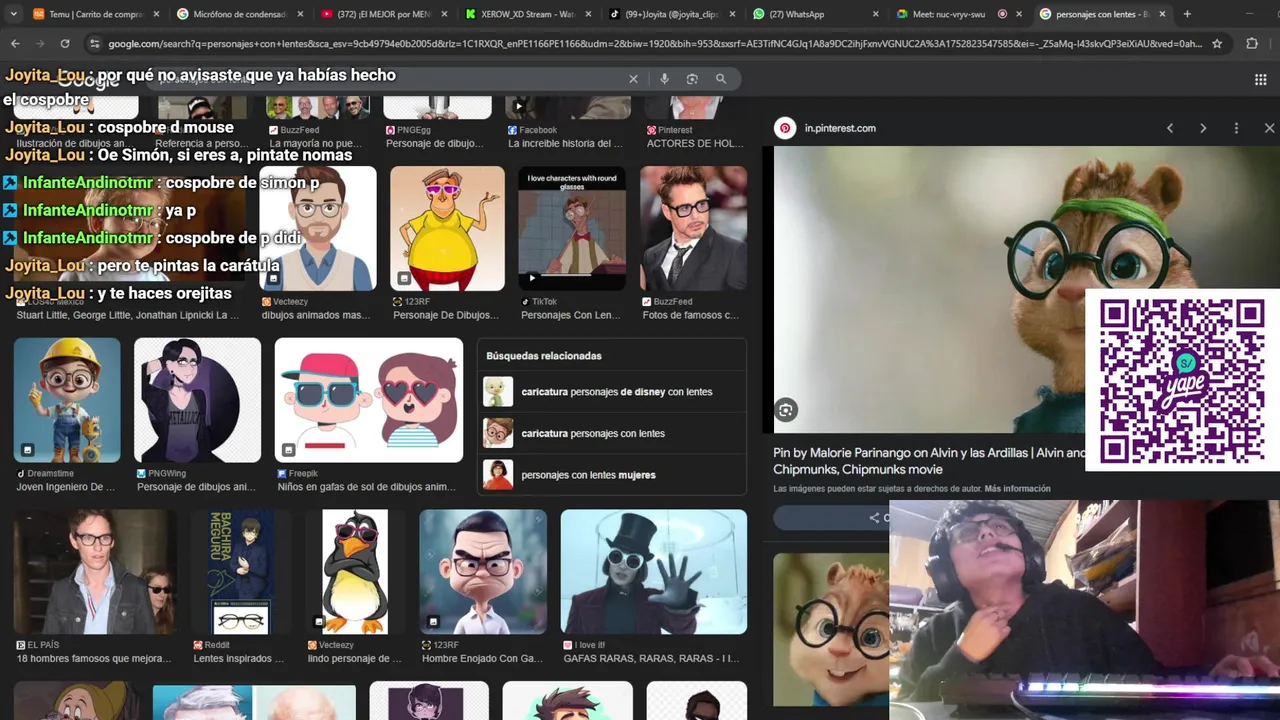Reload the page with the refresh icon
This screenshot has height=720, width=1280.
(x=65, y=44)
